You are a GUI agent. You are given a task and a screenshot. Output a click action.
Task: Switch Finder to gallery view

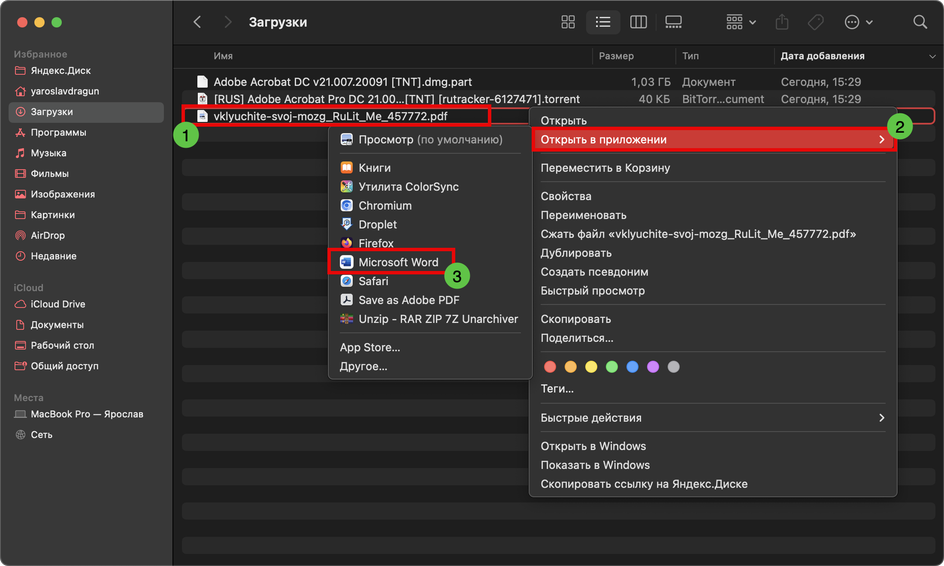click(x=673, y=22)
